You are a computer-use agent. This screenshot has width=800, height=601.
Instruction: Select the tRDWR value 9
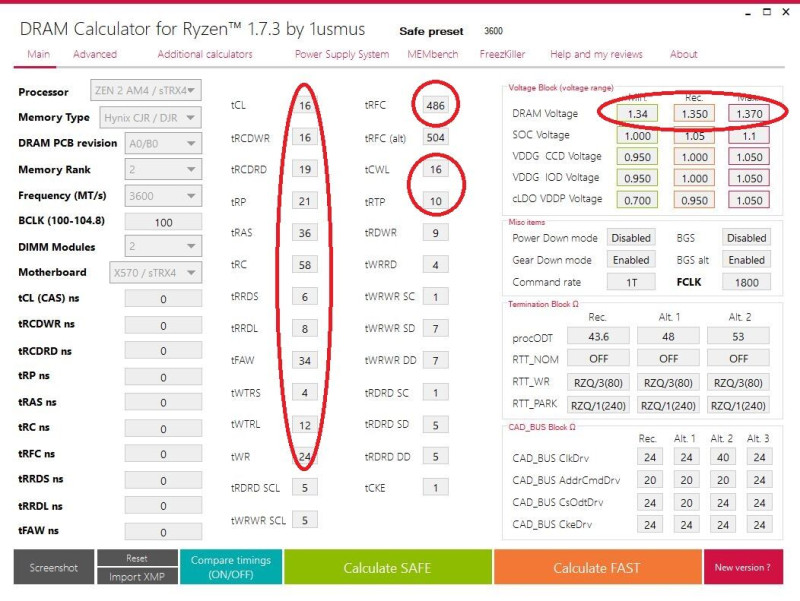tap(436, 233)
